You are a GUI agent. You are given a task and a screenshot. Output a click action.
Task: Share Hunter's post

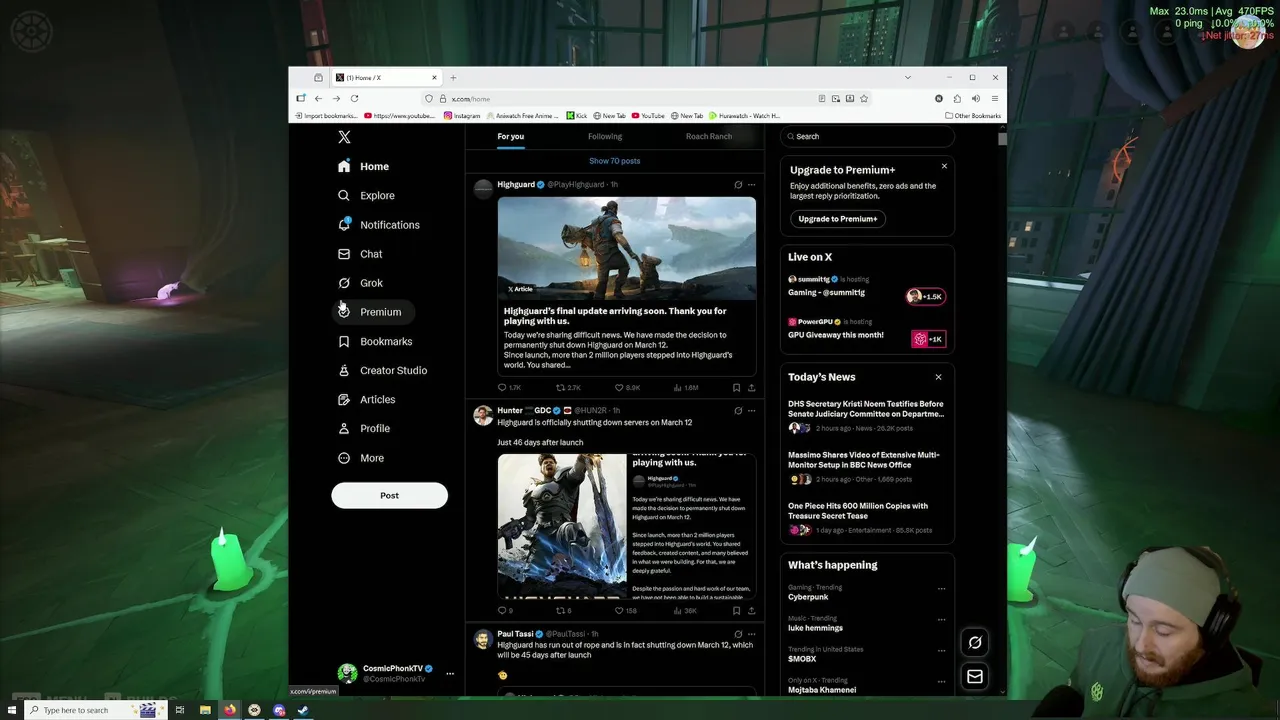751,610
